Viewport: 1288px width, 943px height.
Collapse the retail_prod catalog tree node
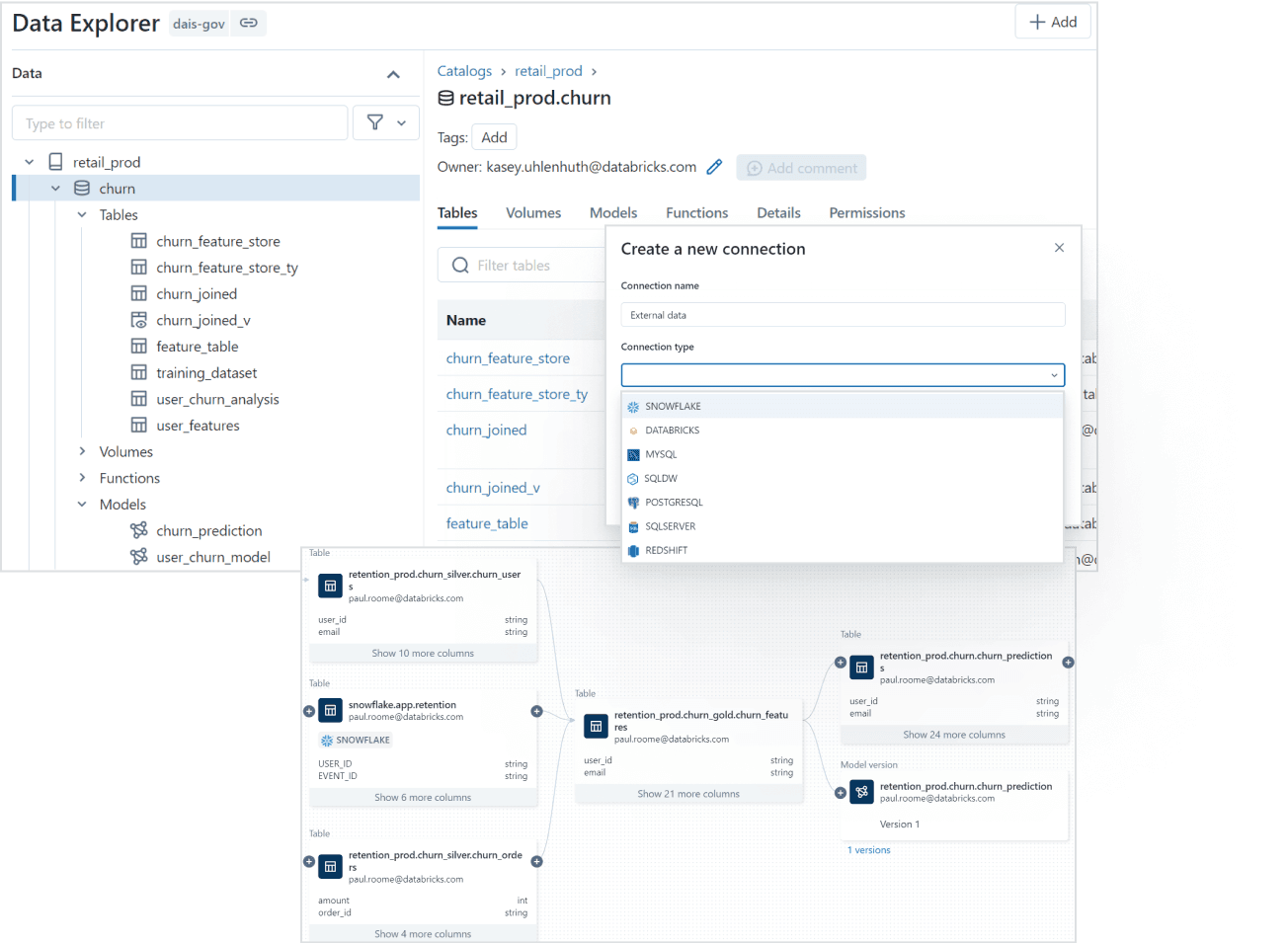click(30, 162)
